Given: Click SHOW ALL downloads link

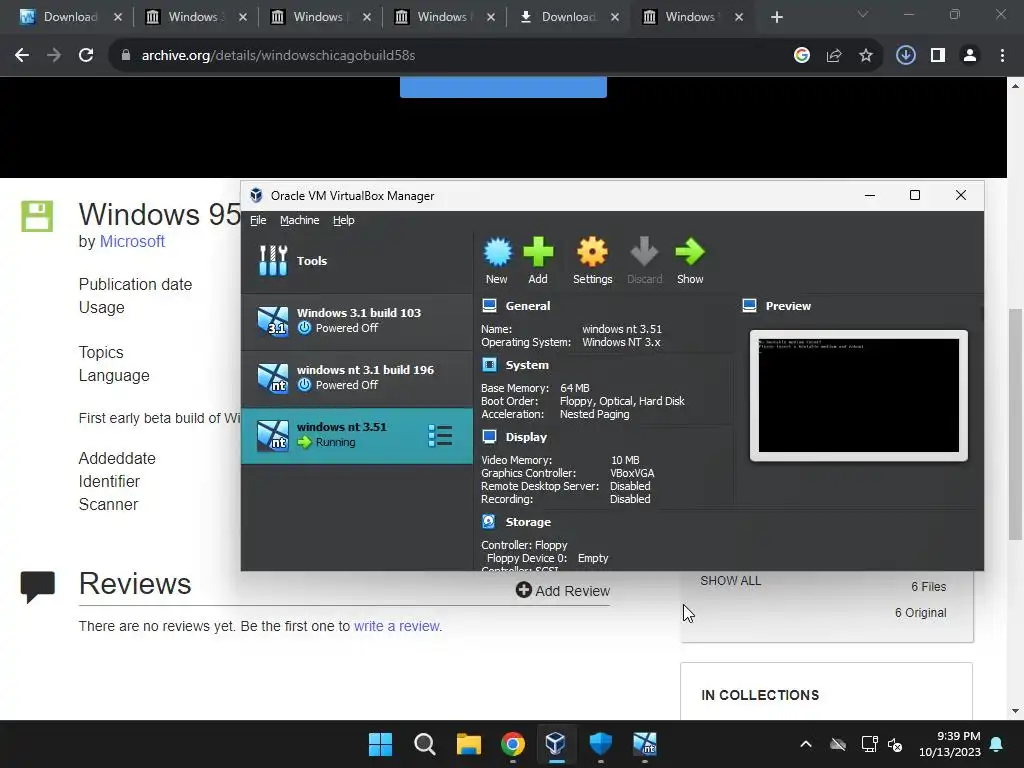Looking at the screenshot, I should [x=730, y=581].
